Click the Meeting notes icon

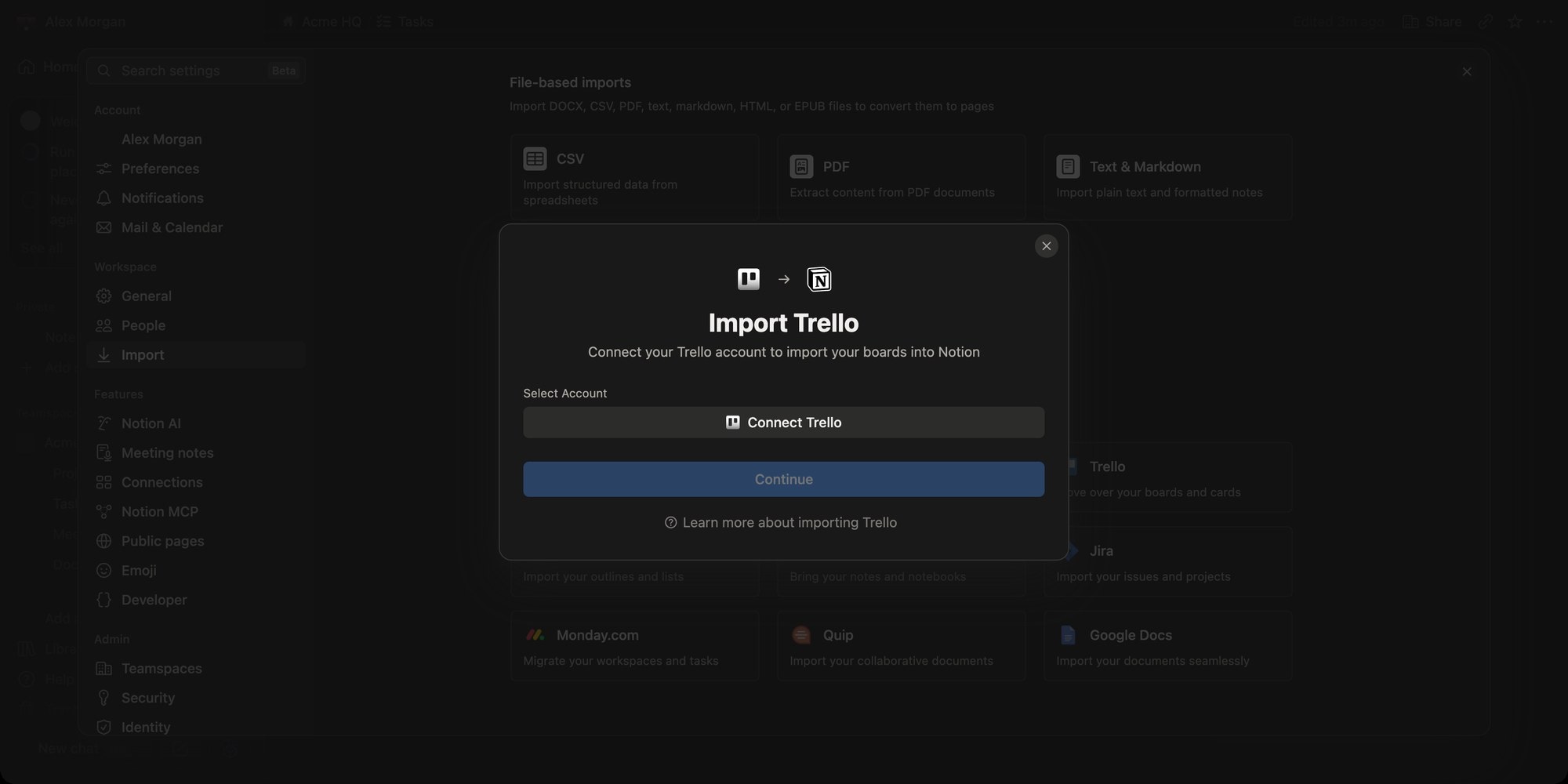pyautogui.click(x=103, y=453)
